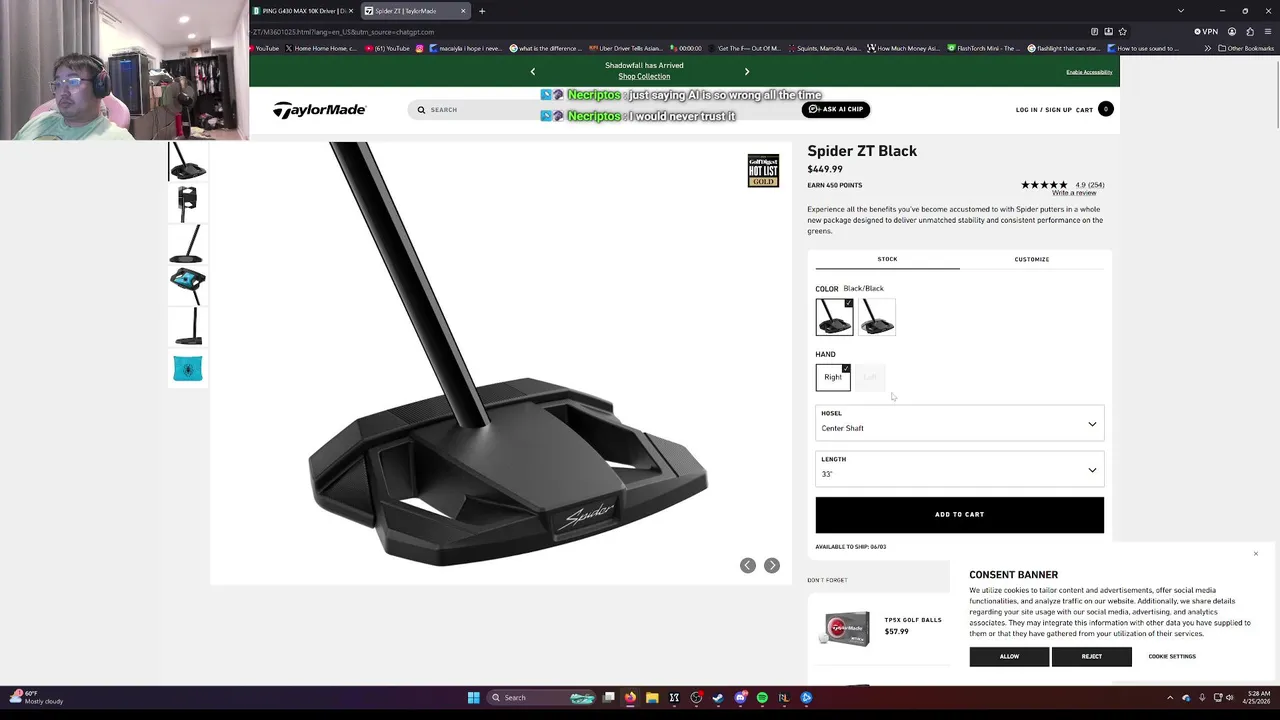
Task: Click Shop Collection link in banner
Action: click(644, 77)
